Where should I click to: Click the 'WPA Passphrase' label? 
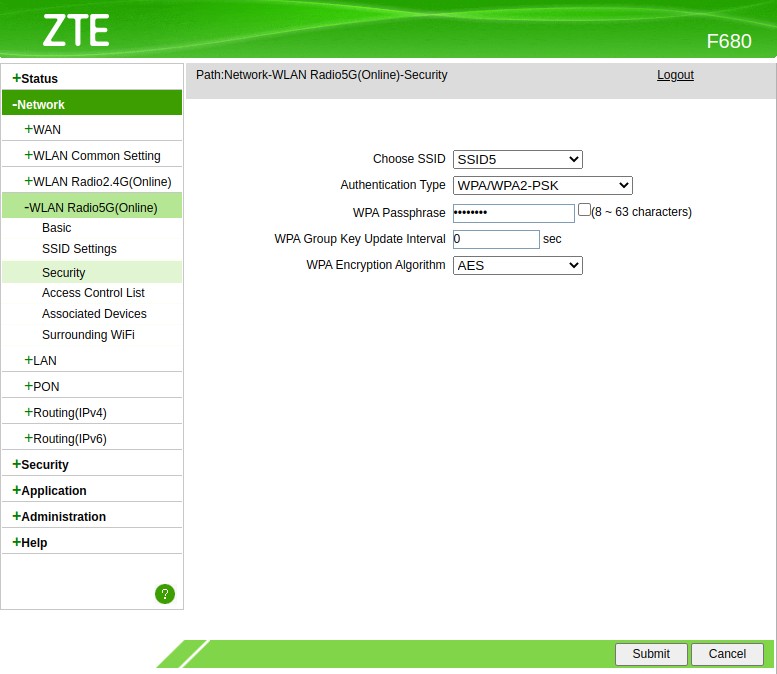[399, 213]
